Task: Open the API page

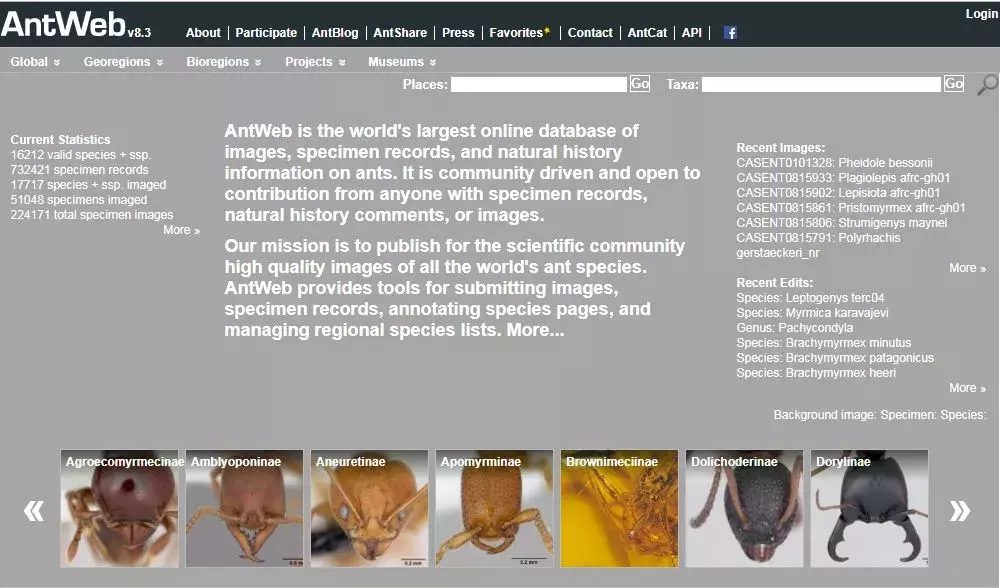Action: [691, 33]
